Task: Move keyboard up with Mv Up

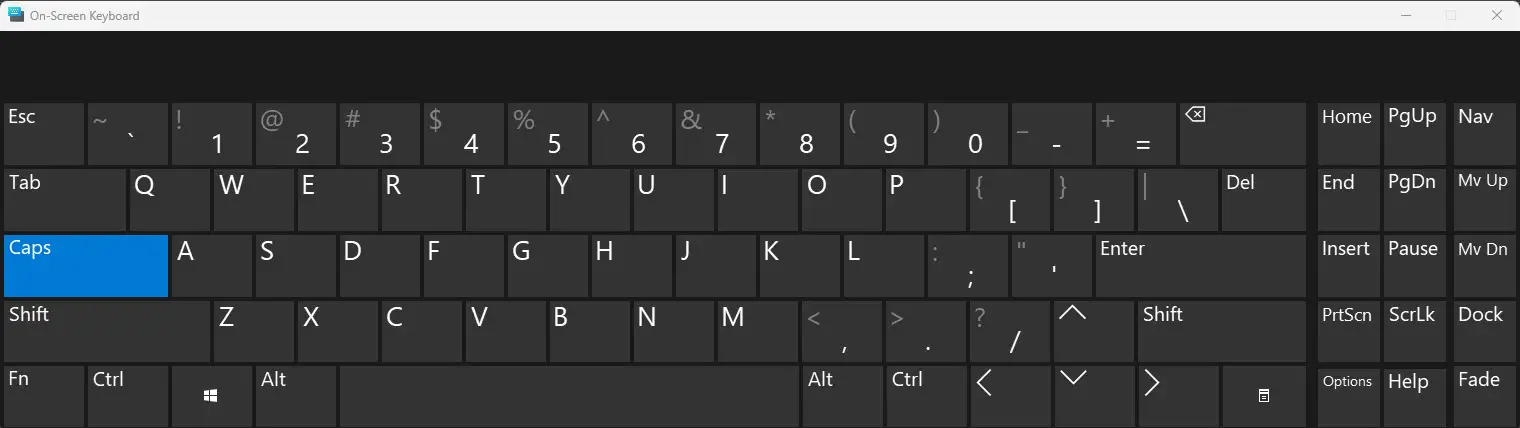Action: point(1482,200)
